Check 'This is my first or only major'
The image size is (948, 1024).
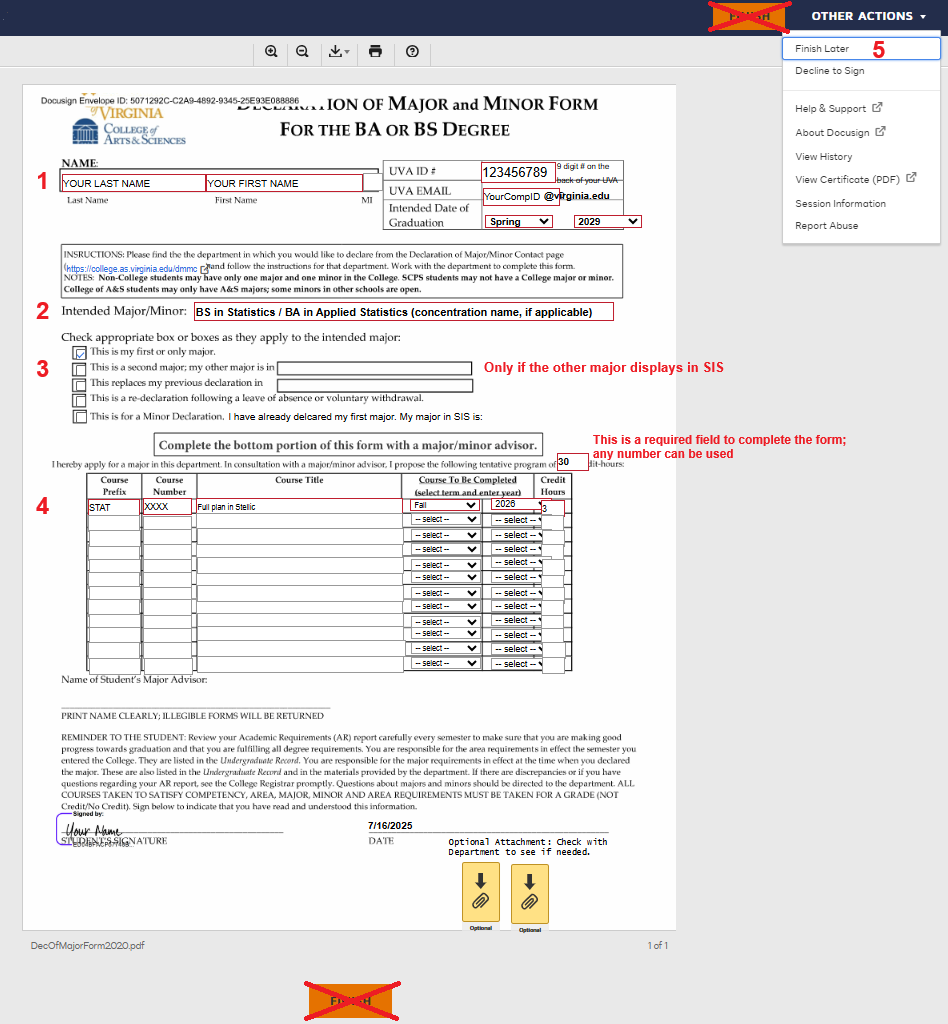80,353
